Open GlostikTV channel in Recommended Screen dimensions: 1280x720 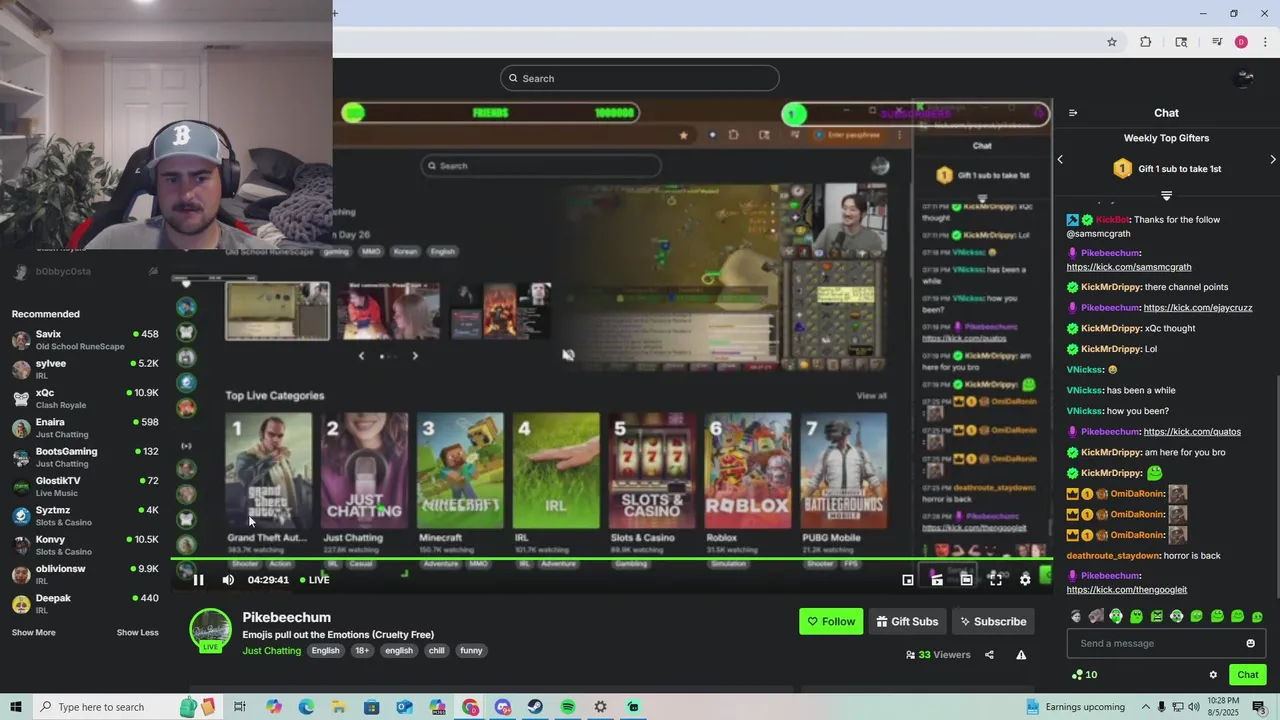[85, 486]
